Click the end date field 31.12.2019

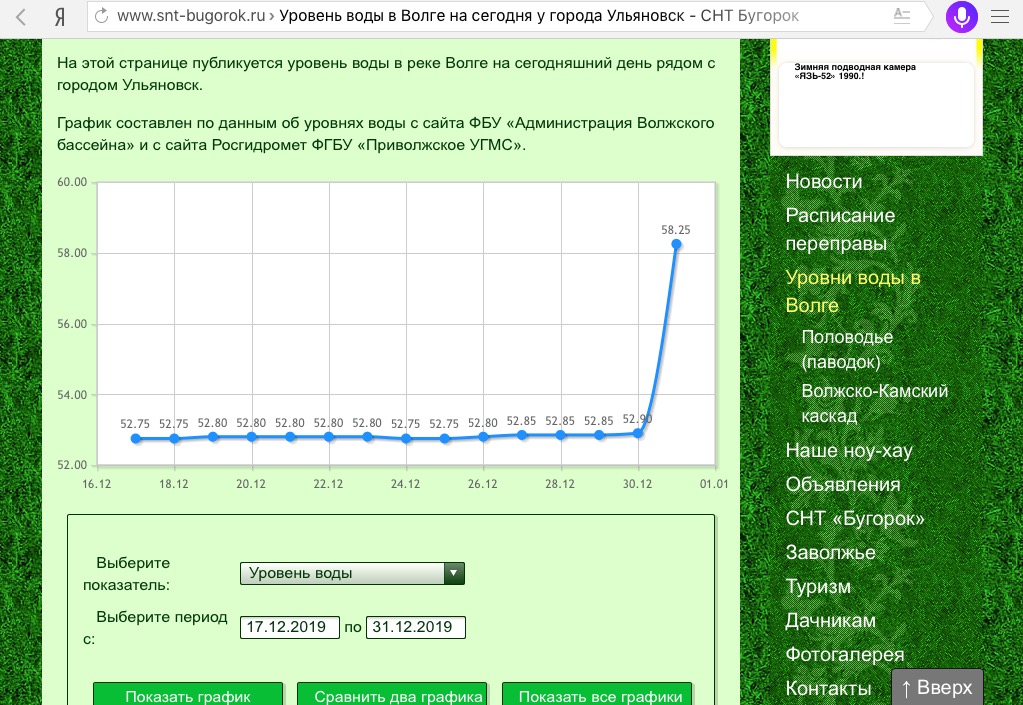tap(416, 627)
